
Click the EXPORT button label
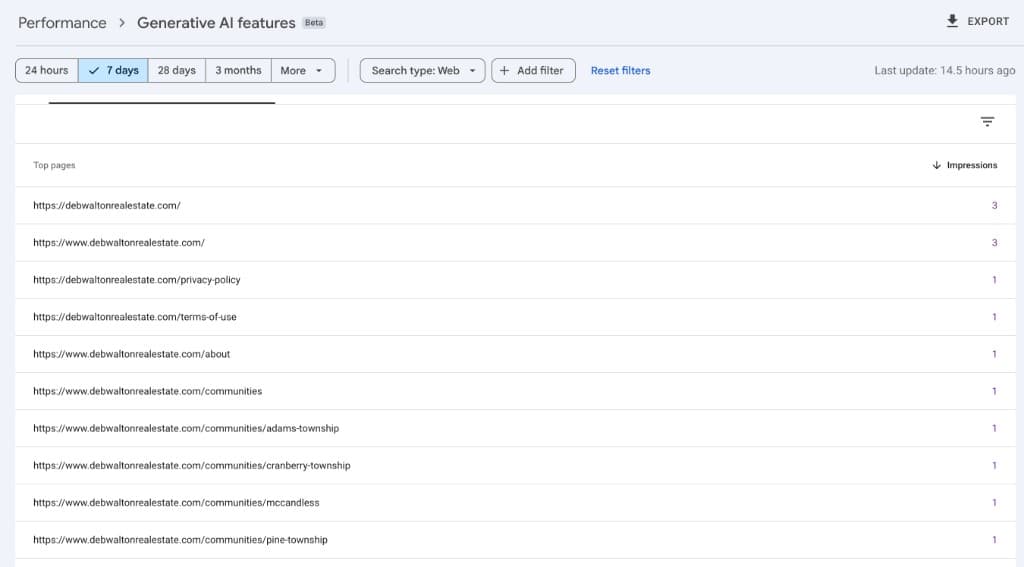(x=987, y=22)
